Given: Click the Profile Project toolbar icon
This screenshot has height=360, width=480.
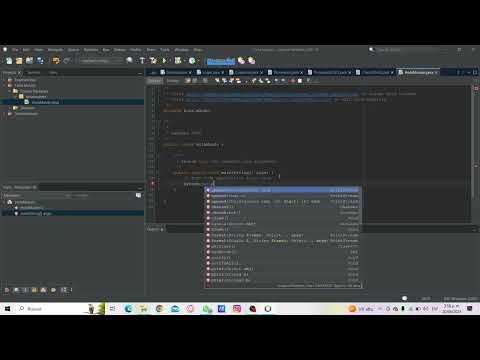Looking at the screenshot, I should (192, 61).
